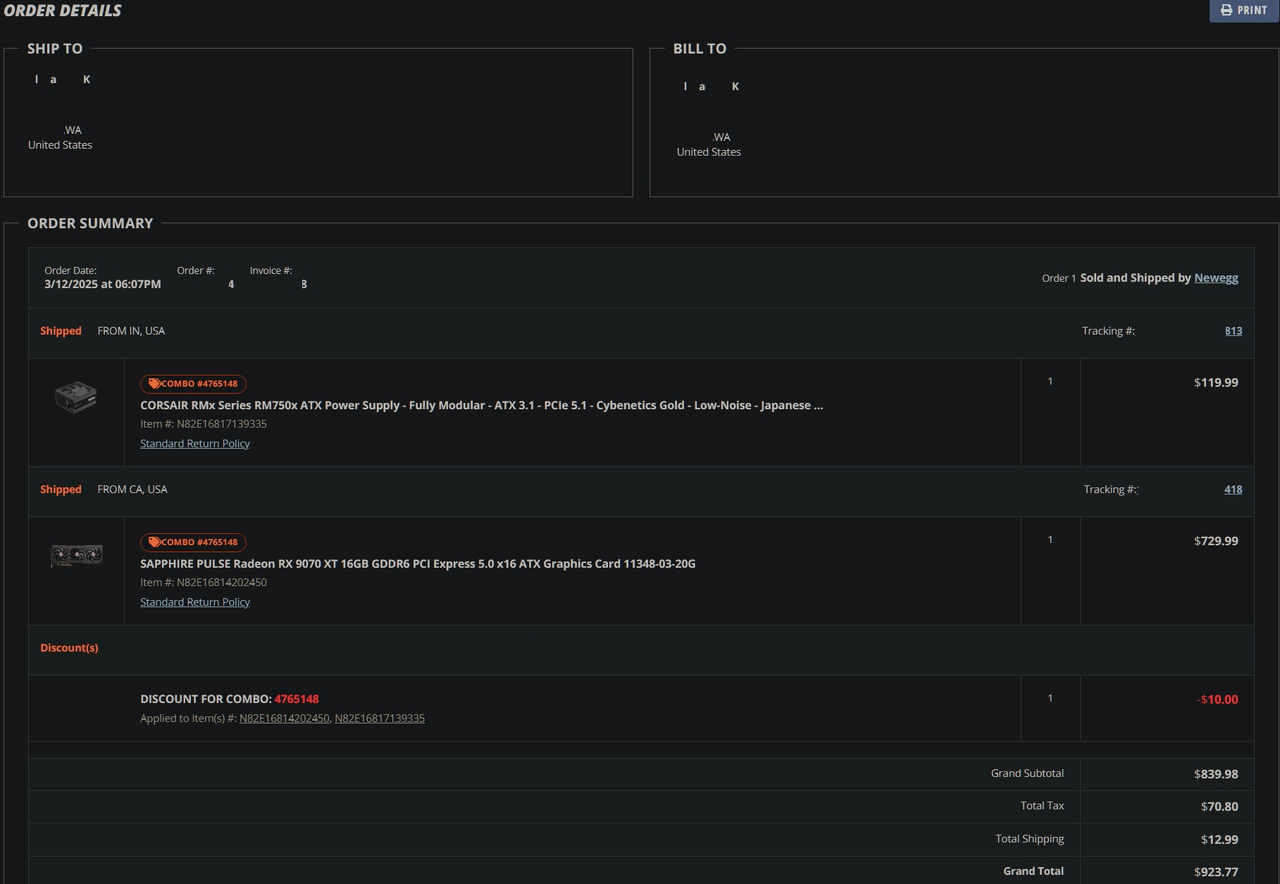1280x884 pixels.
Task: Click the $729.99 graphics card price
Action: coord(1215,541)
